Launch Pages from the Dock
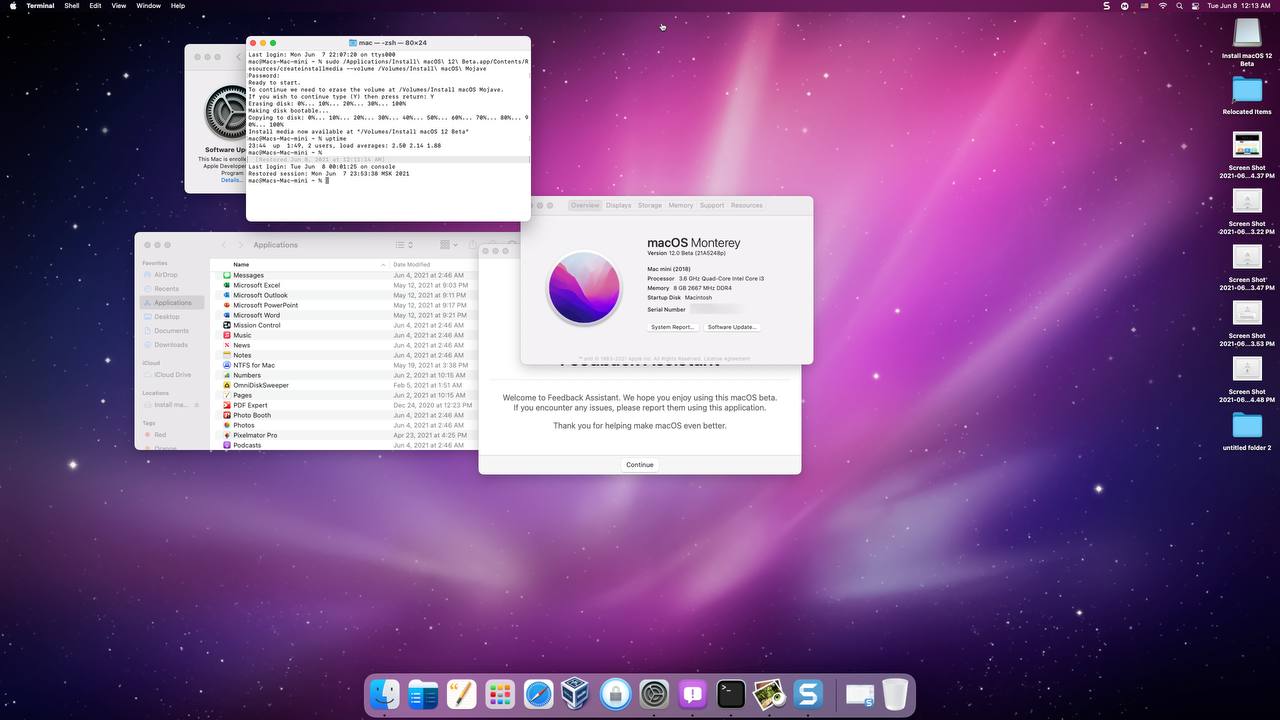 pyautogui.click(x=461, y=694)
